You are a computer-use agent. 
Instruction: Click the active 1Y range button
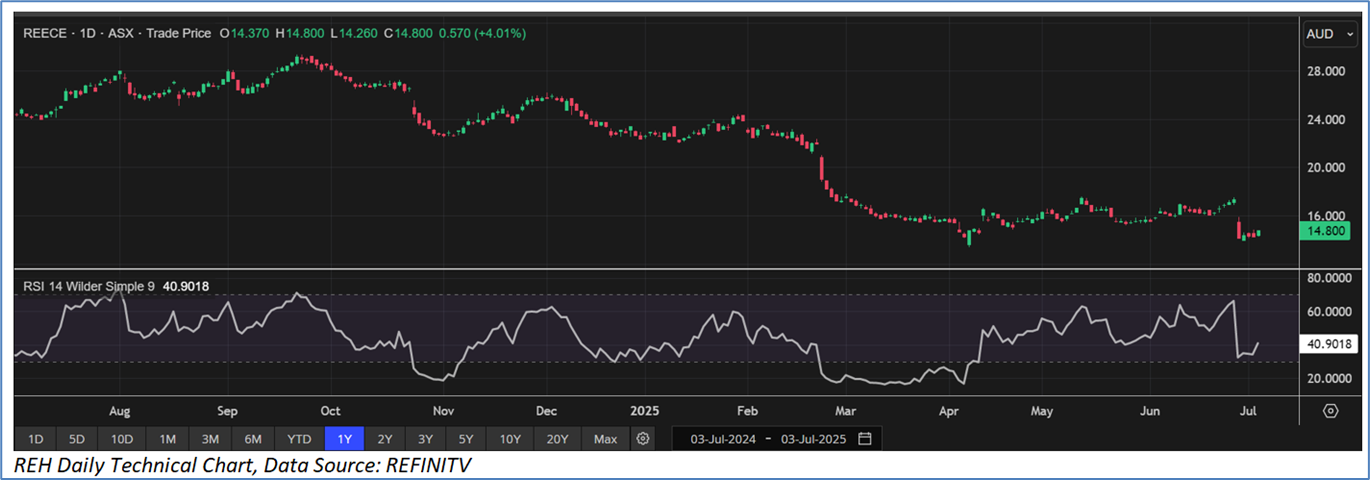(x=344, y=439)
